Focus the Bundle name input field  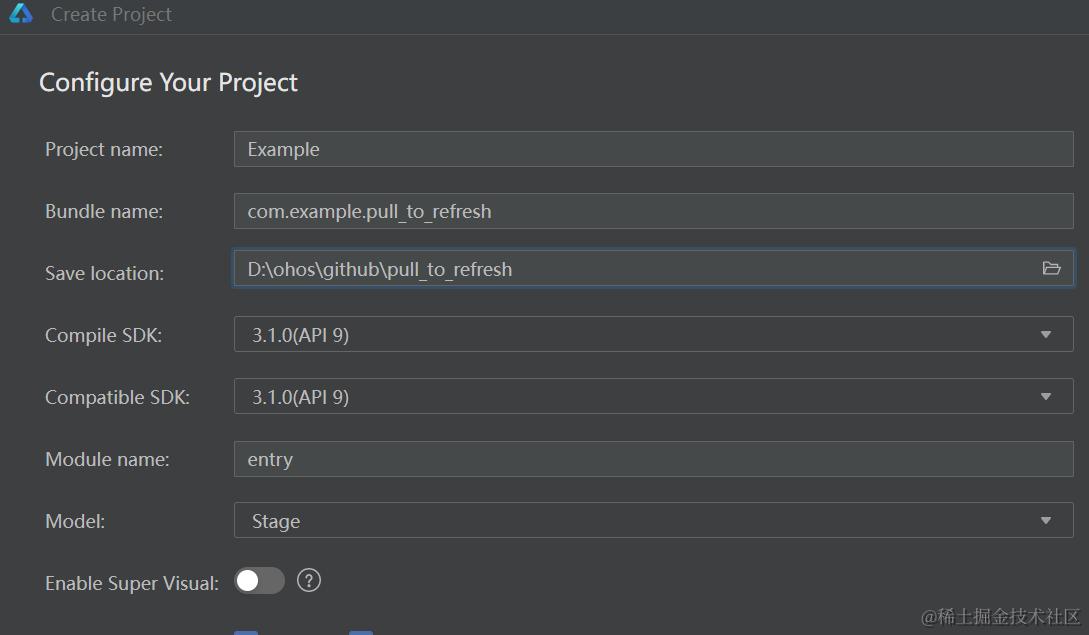(x=653, y=212)
